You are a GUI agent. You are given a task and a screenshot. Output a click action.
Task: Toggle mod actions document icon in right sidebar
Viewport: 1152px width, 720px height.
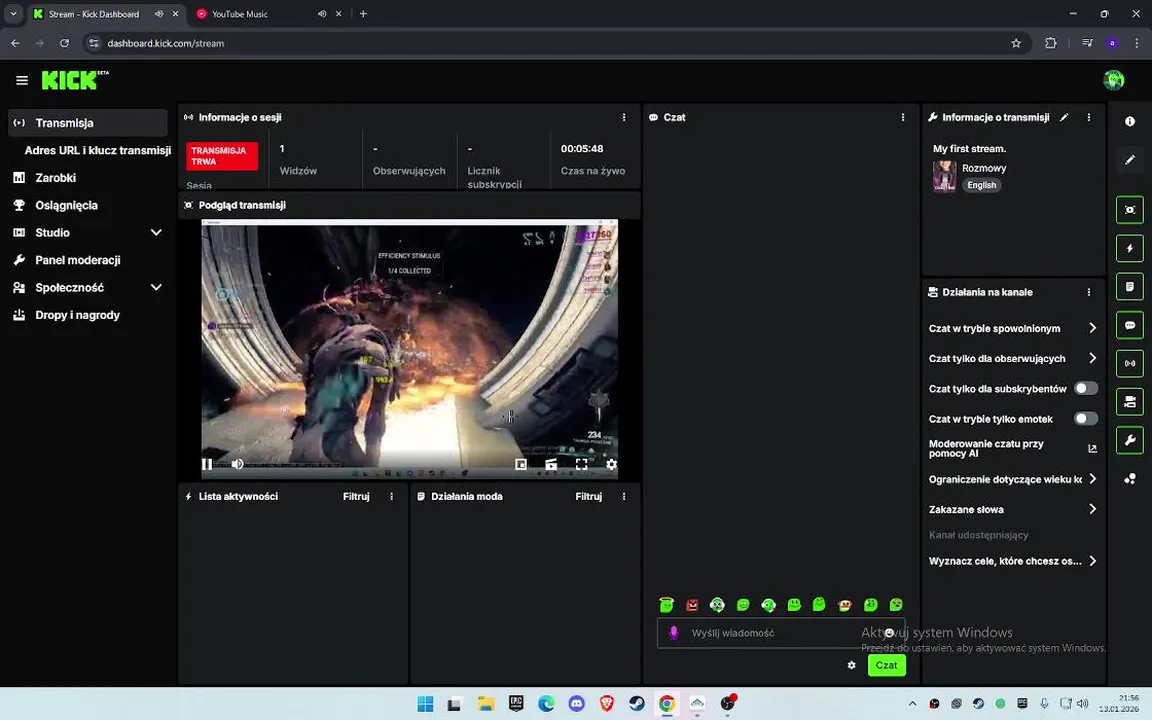tap(1129, 287)
